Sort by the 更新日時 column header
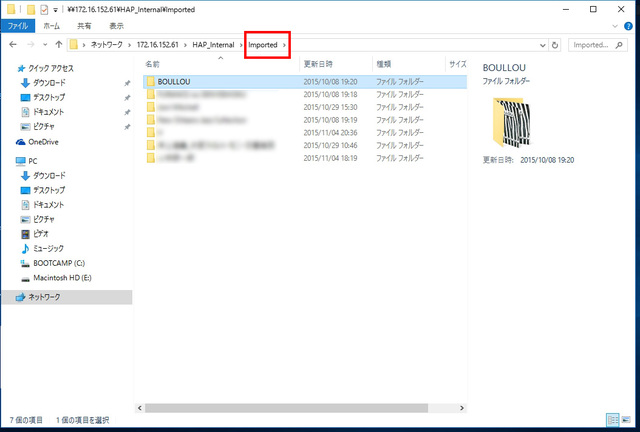The height and width of the screenshot is (432, 640). tap(336, 64)
